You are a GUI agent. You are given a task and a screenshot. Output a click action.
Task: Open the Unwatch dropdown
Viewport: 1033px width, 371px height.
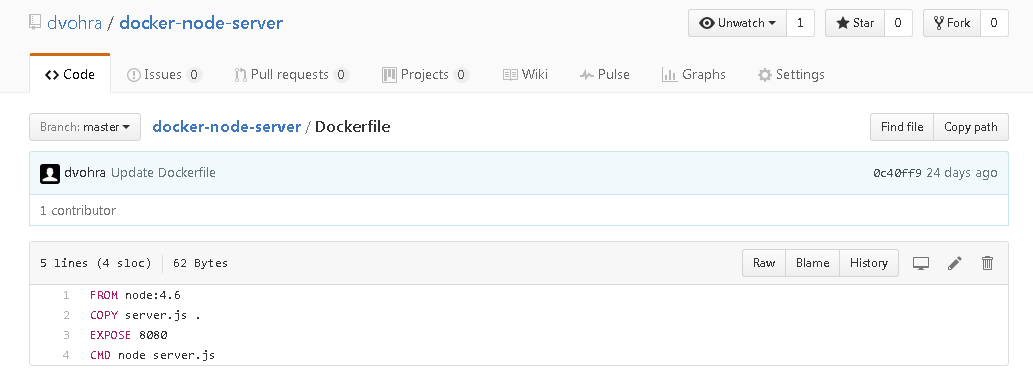pos(737,23)
